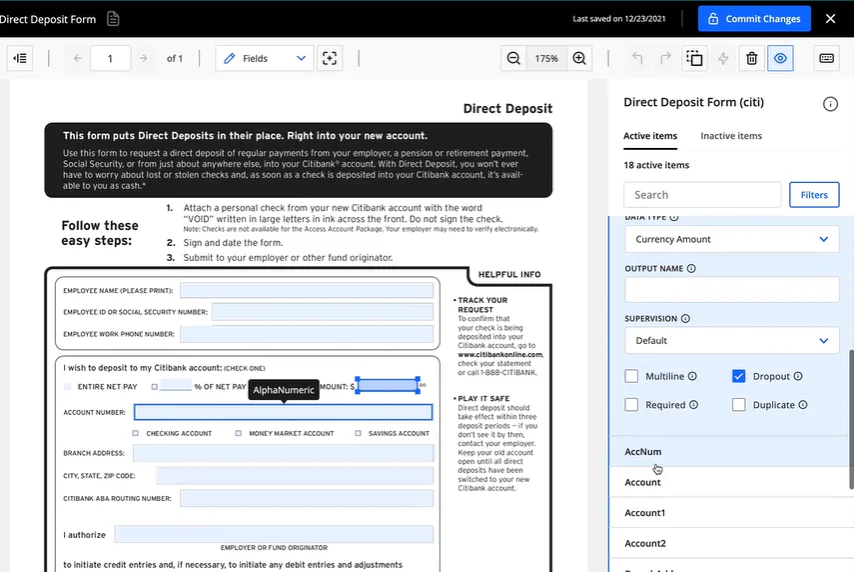Select the Account2 item in list

731,543
